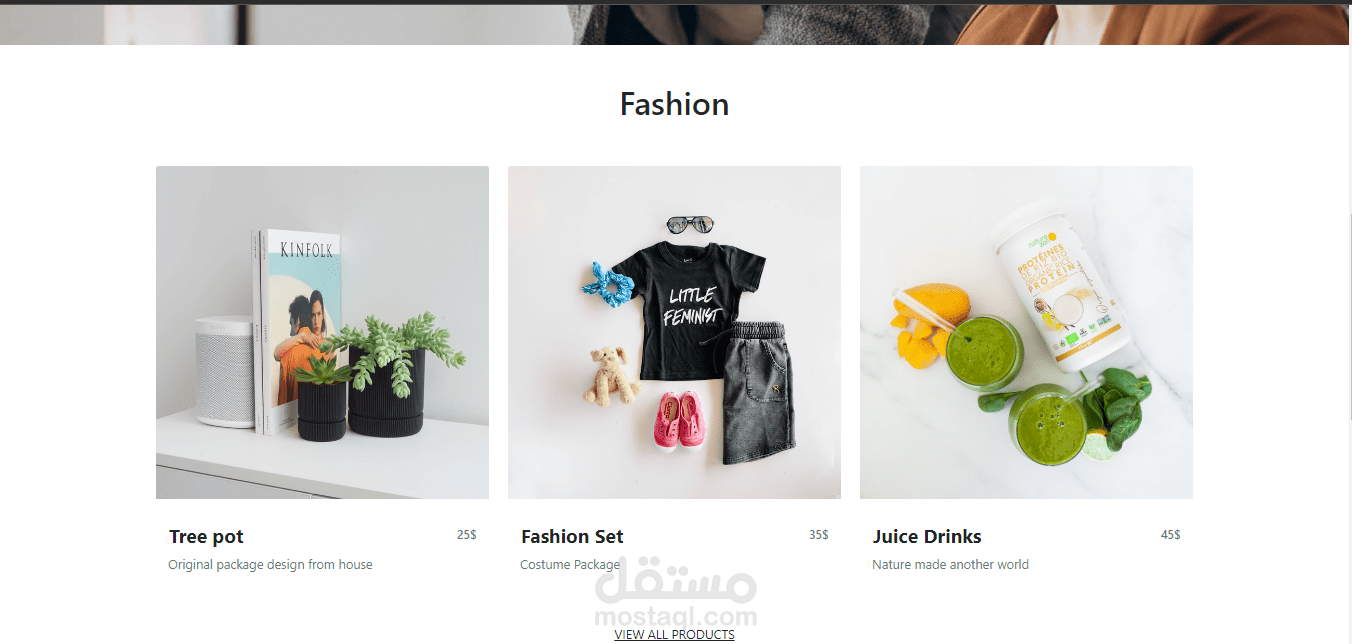Click the Fashion Set product title
The width and height of the screenshot is (1352, 644).
pos(572,537)
